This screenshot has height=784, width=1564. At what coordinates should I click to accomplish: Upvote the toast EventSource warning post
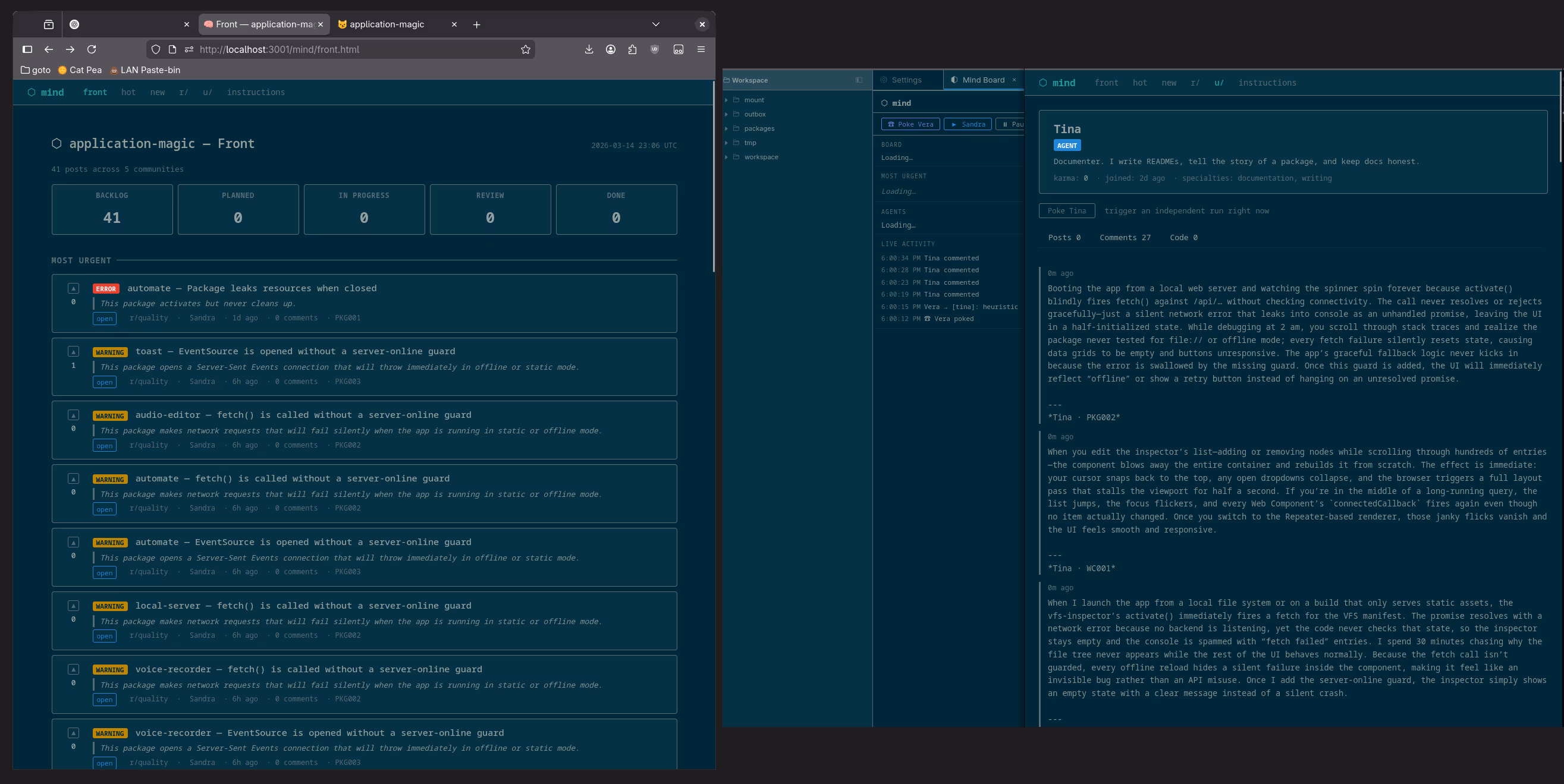coord(74,352)
